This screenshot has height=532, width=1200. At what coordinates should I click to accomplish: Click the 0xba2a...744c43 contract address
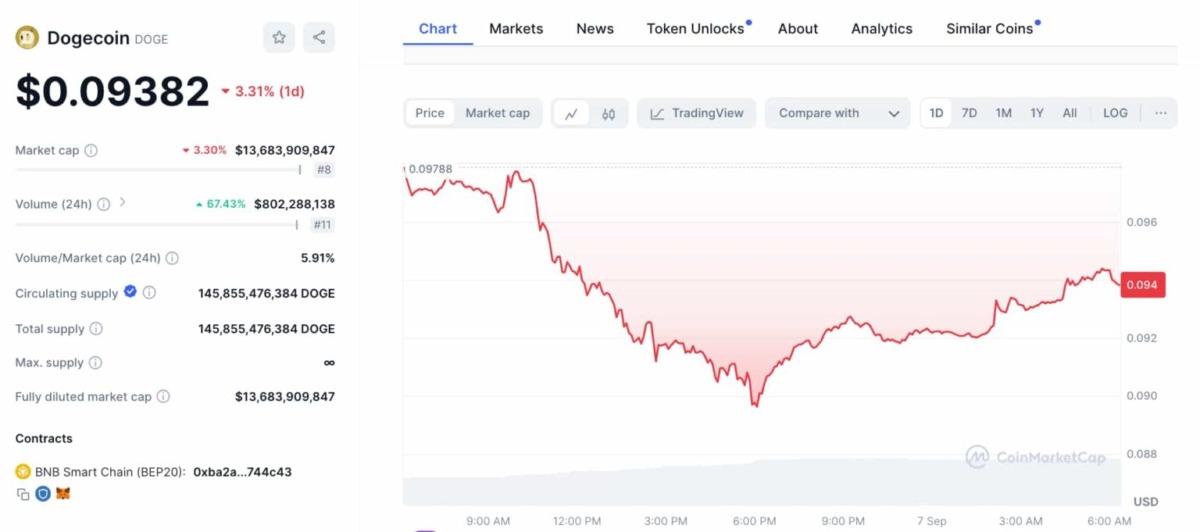click(x=242, y=472)
